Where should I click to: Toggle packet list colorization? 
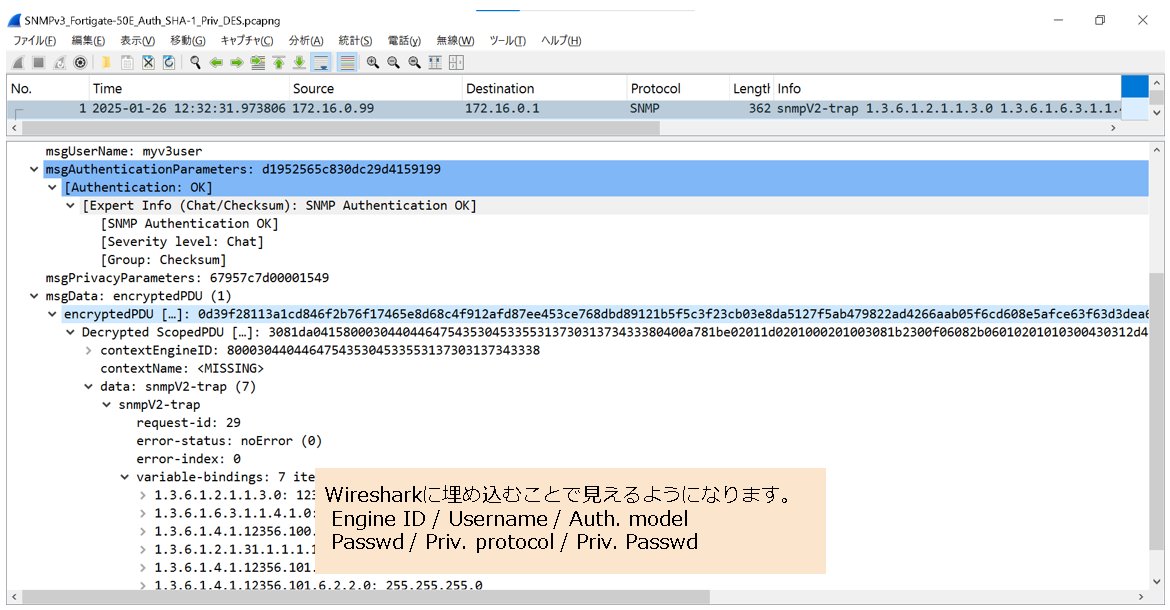347,63
